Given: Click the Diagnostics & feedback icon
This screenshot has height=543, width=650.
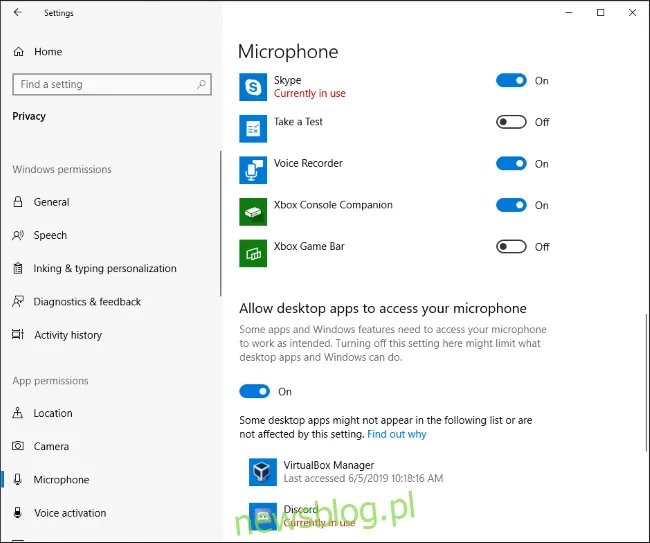Looking at the screenshot, I should 18,301.
